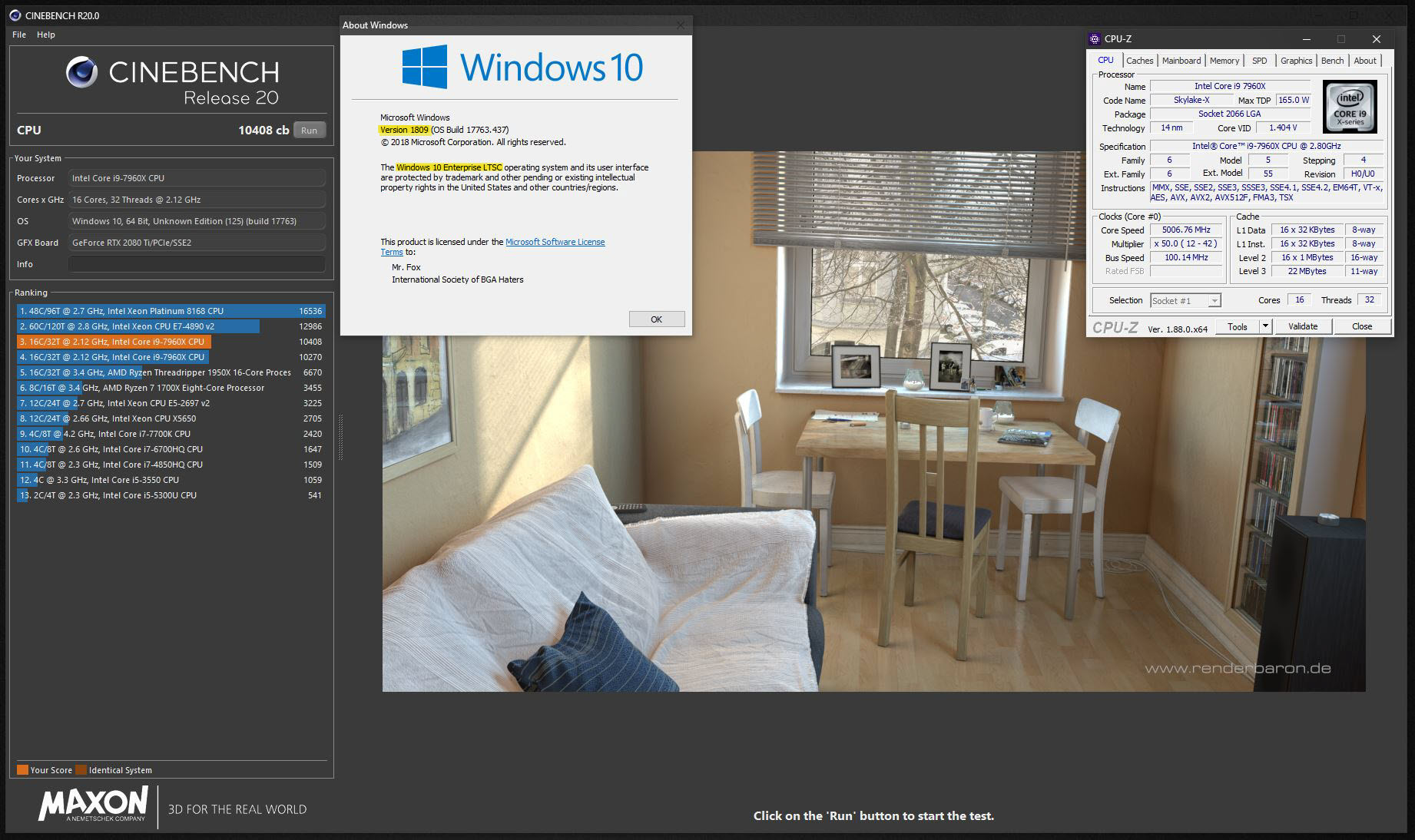Click the Close button in CPU-Z
Viewport: 1415px width, 840px height.
pos(1361,327)
